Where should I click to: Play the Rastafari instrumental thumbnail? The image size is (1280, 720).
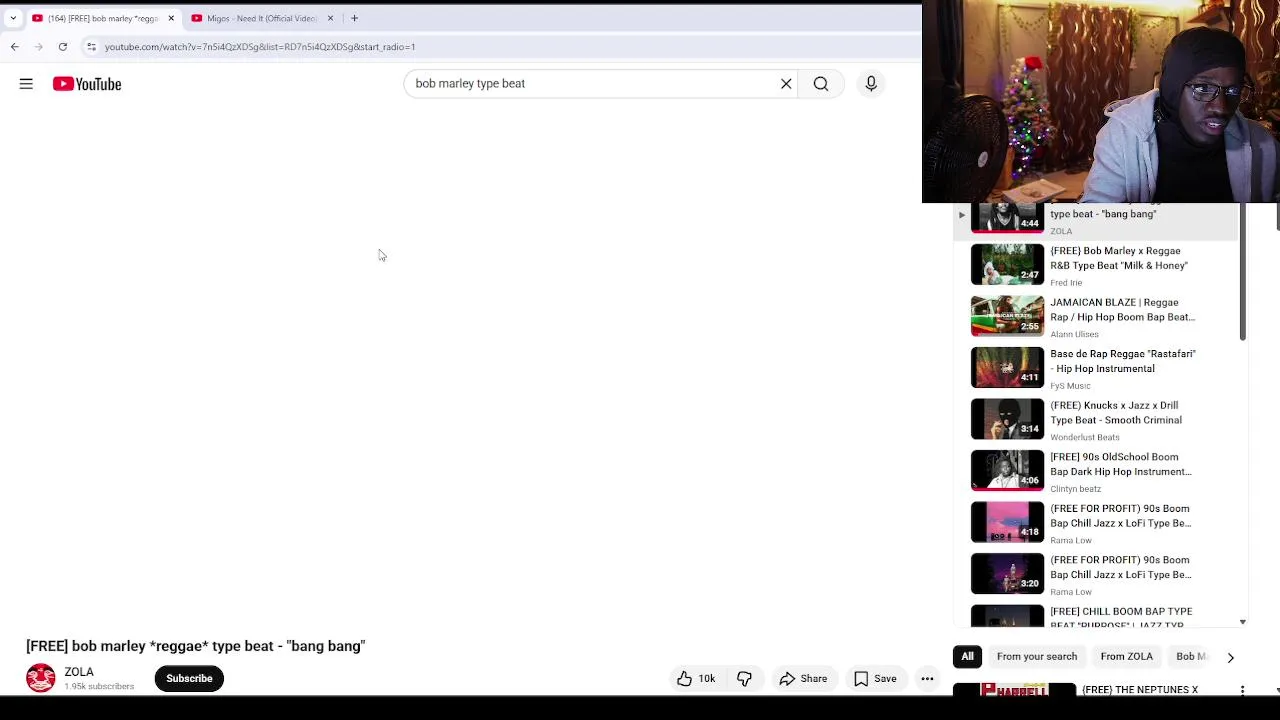point(1007,367)
